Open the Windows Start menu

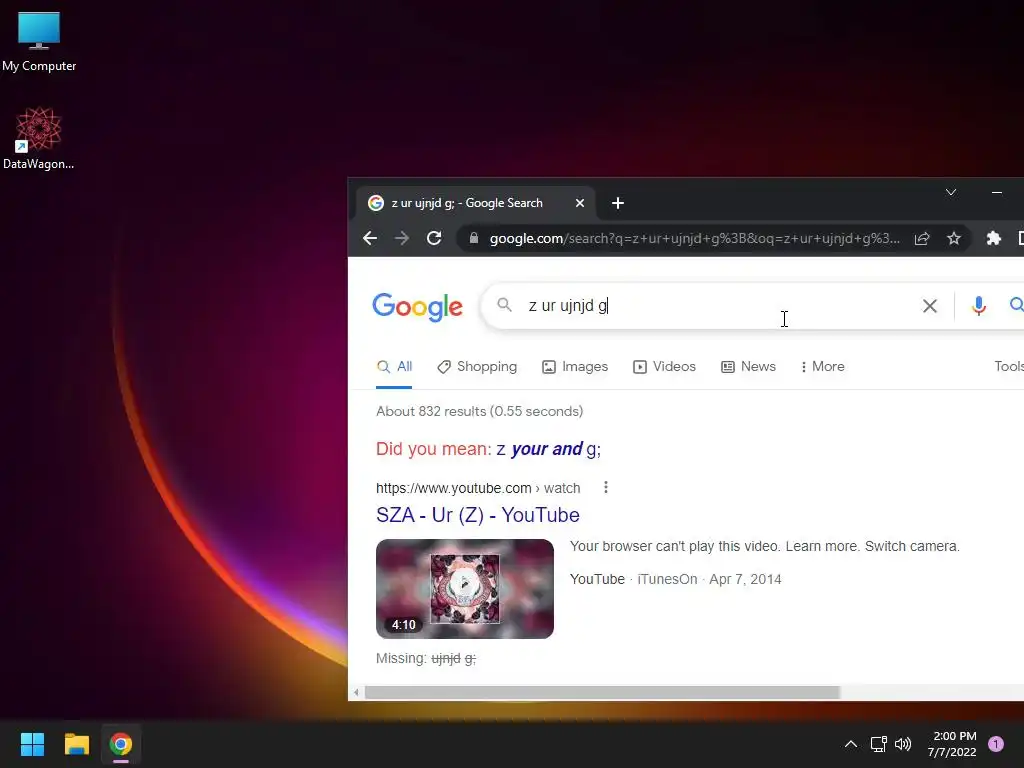[32, 744]
